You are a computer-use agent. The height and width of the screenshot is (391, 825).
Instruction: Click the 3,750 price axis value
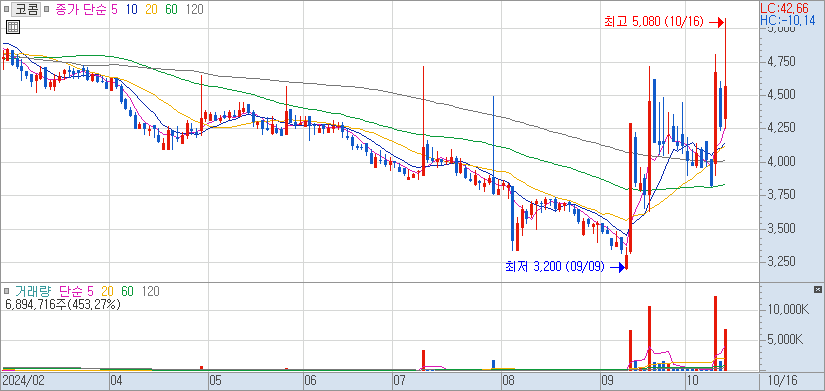[781, 195]
